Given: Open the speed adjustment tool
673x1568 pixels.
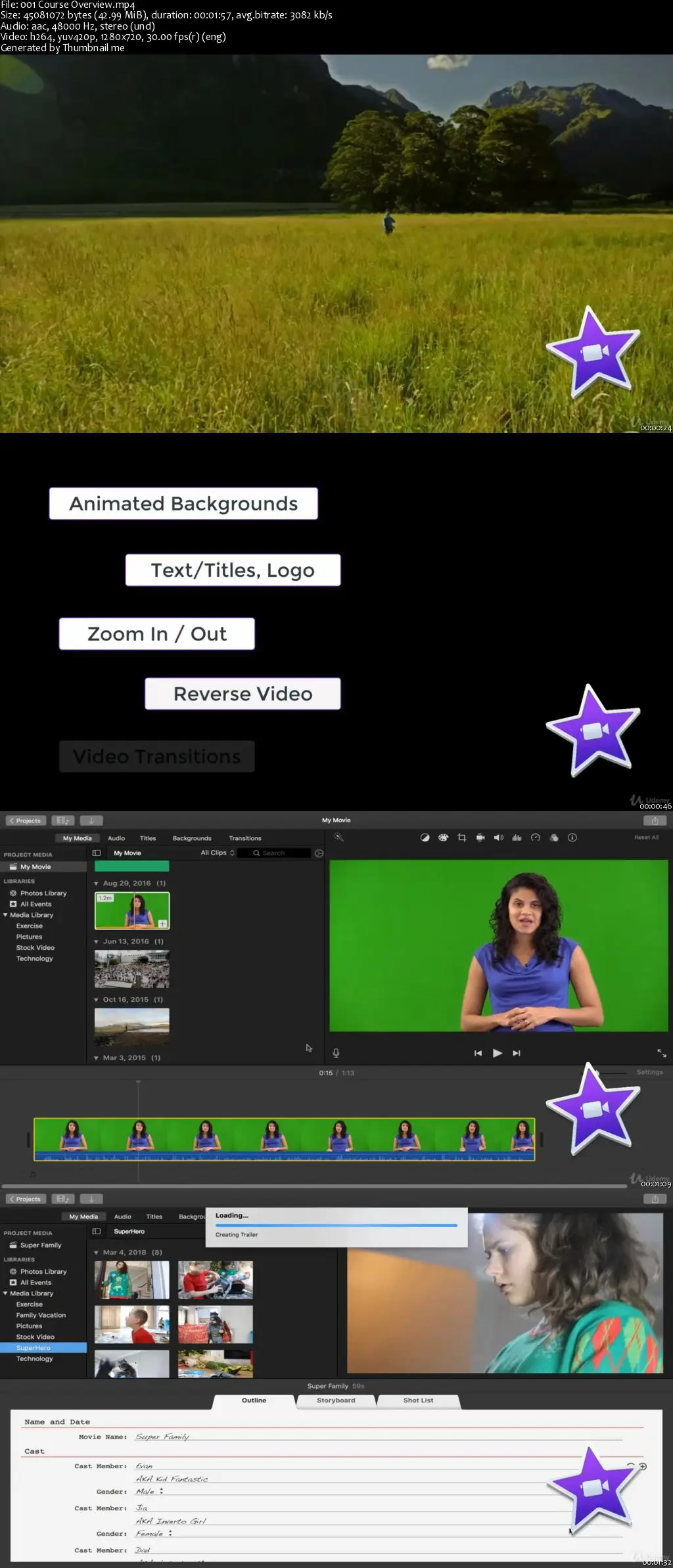Looking at the screenshot, I should point(536,838).
